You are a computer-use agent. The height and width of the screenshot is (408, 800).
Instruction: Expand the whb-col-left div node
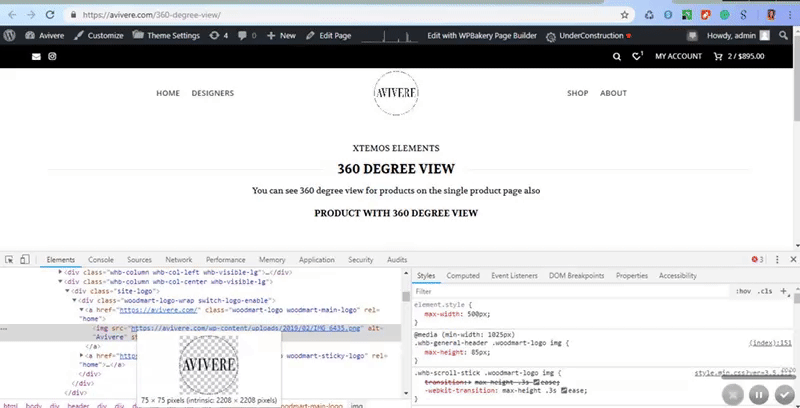coord(61,272)
